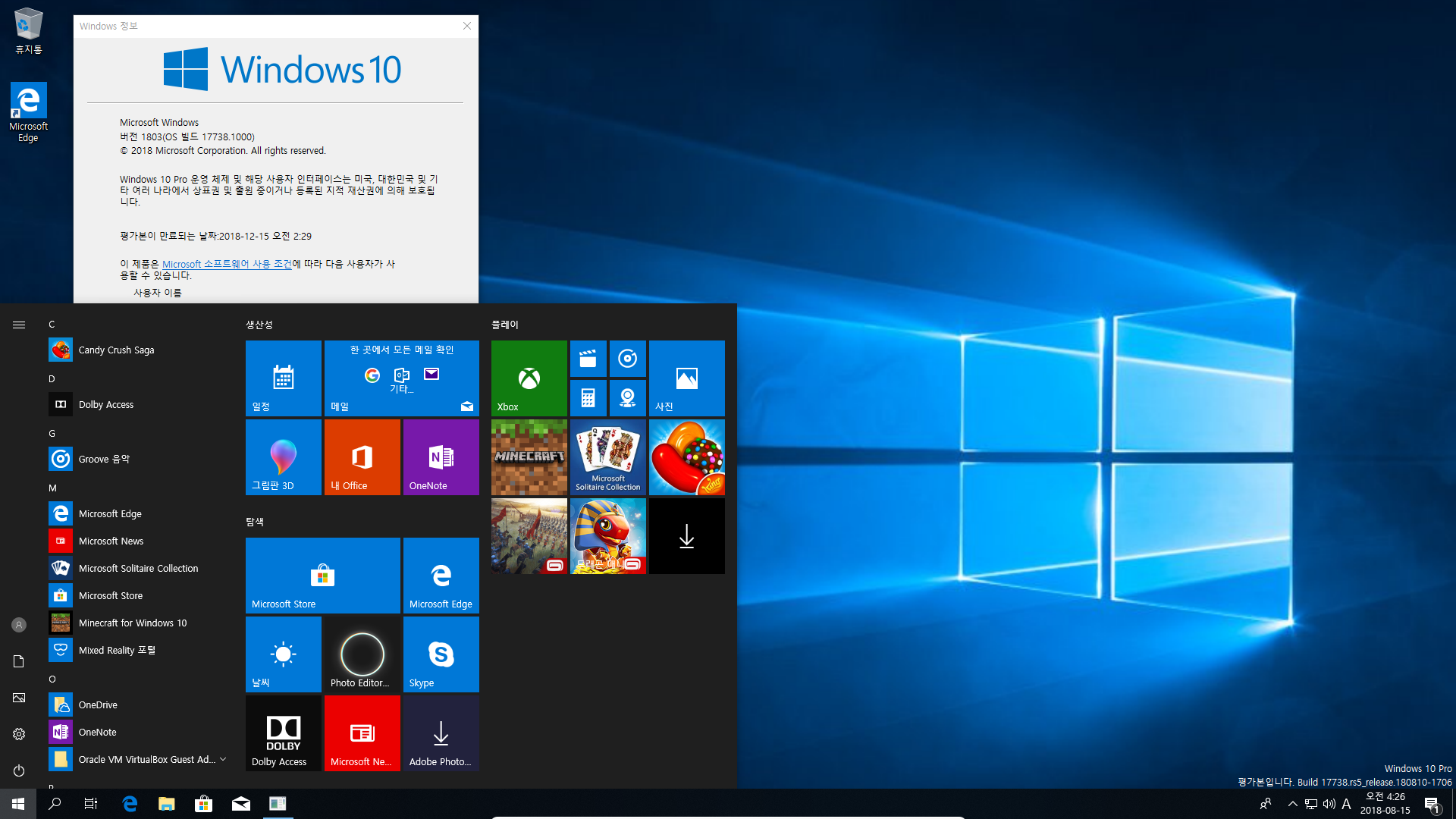Open Settings gear in Start rail
This screenshot has width=1456, height=819.
19,734
